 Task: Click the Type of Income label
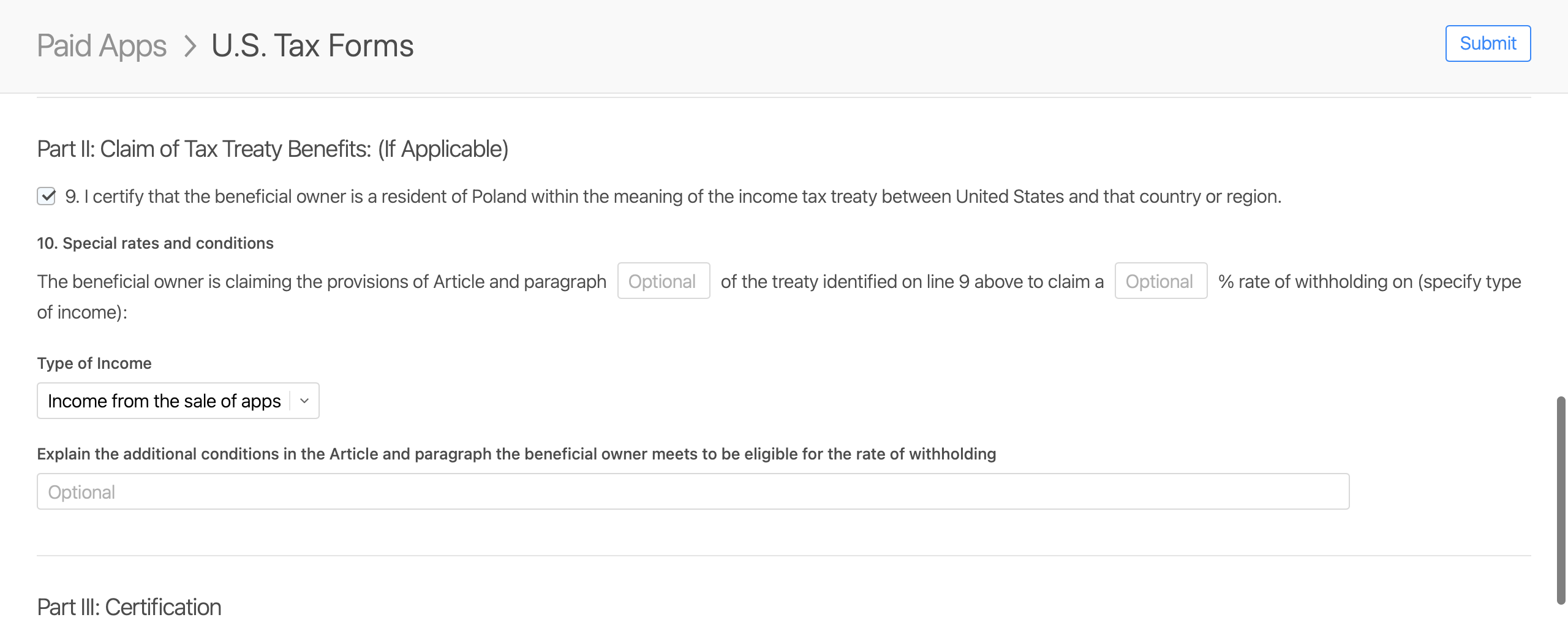(x=94, y=363)
